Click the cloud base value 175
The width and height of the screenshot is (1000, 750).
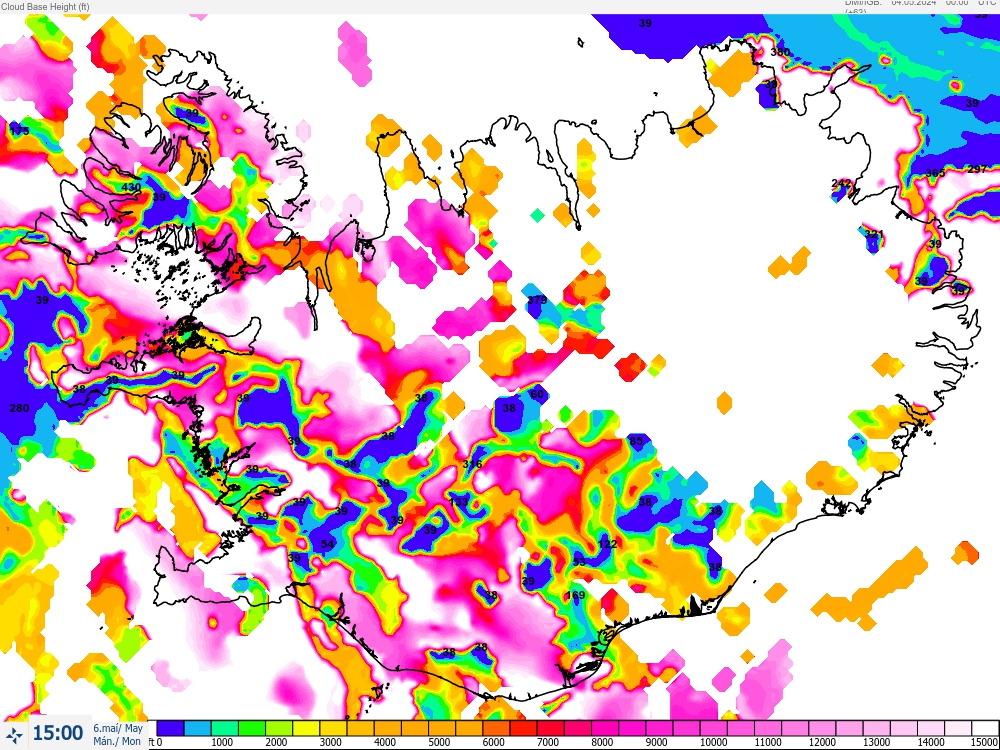19,131
